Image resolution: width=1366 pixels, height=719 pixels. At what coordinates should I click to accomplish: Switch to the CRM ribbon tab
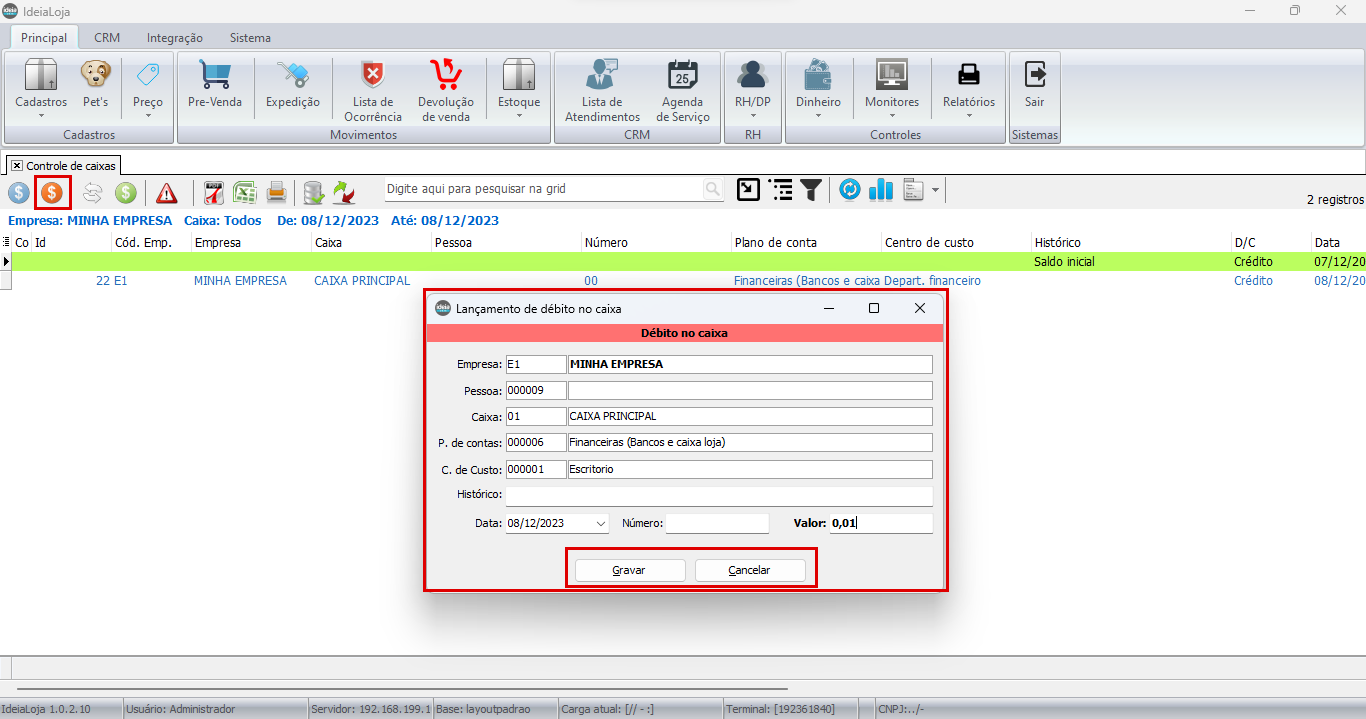(107, 38)
